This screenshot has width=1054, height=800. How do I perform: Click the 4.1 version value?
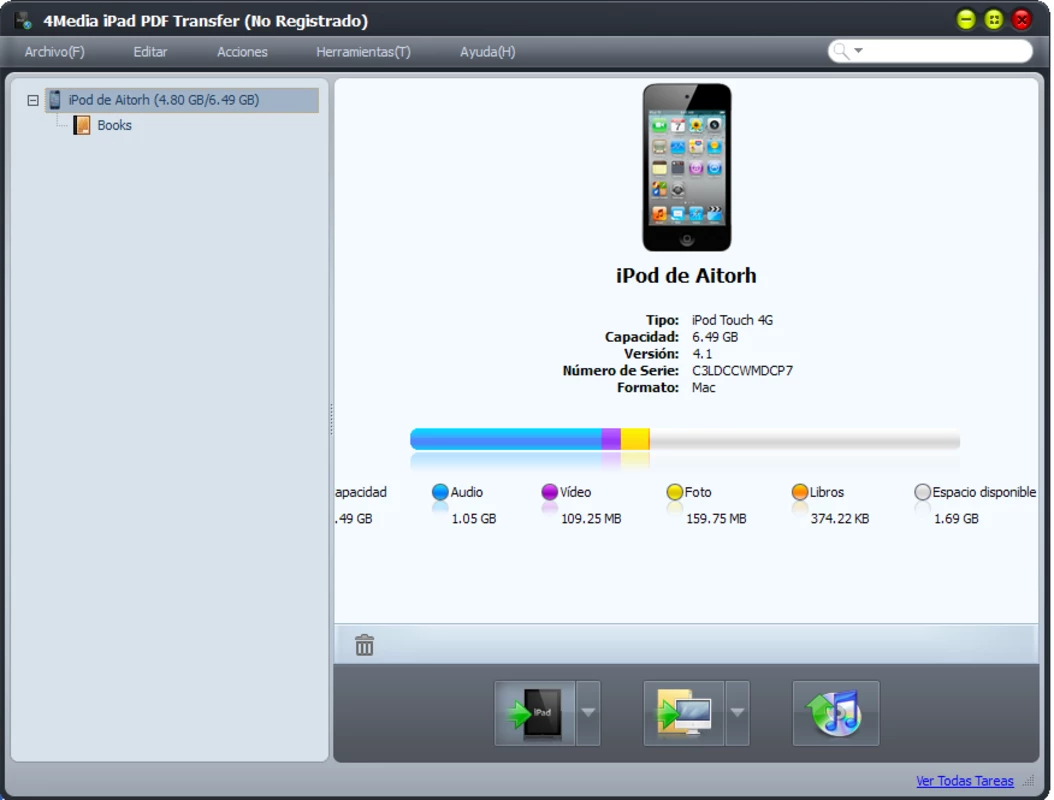702,354
